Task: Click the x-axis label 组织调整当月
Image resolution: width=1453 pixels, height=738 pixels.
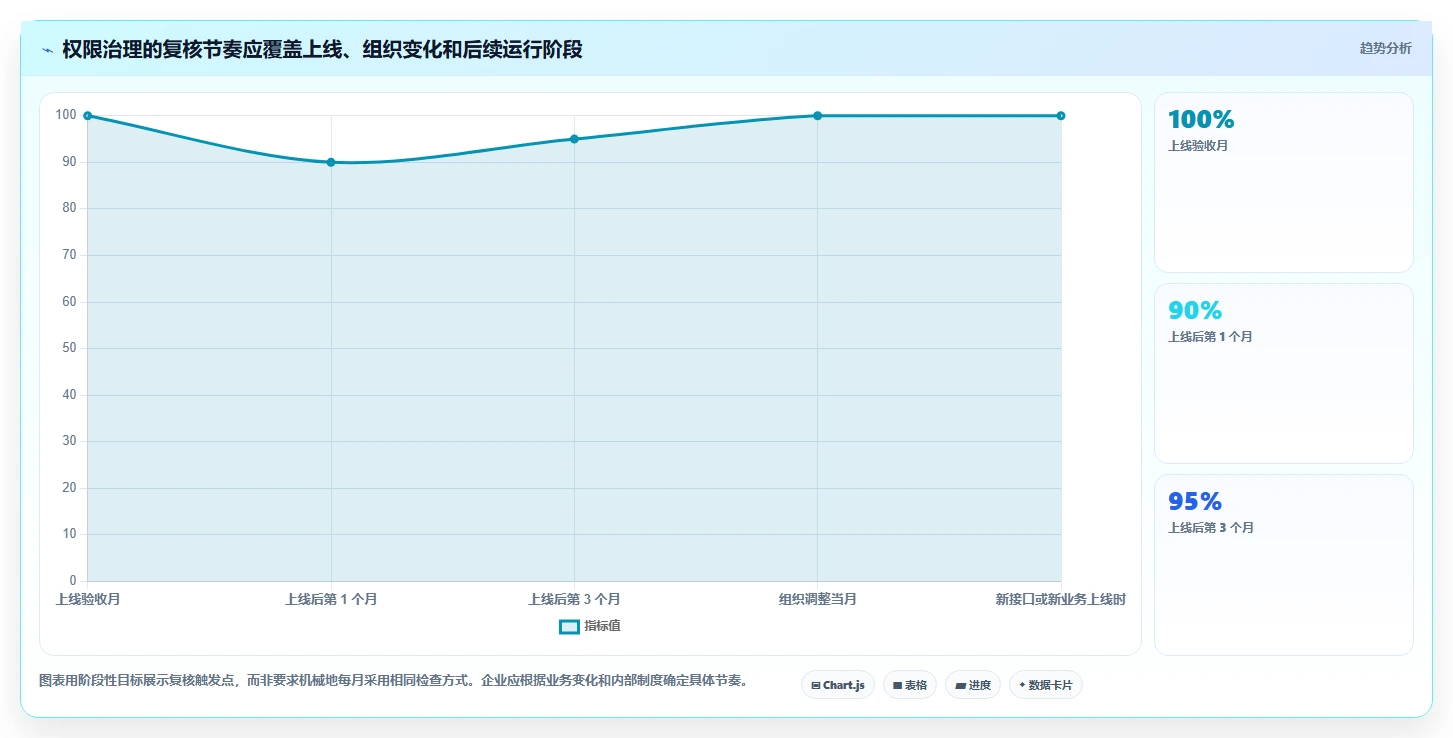Action: [818, 599]
